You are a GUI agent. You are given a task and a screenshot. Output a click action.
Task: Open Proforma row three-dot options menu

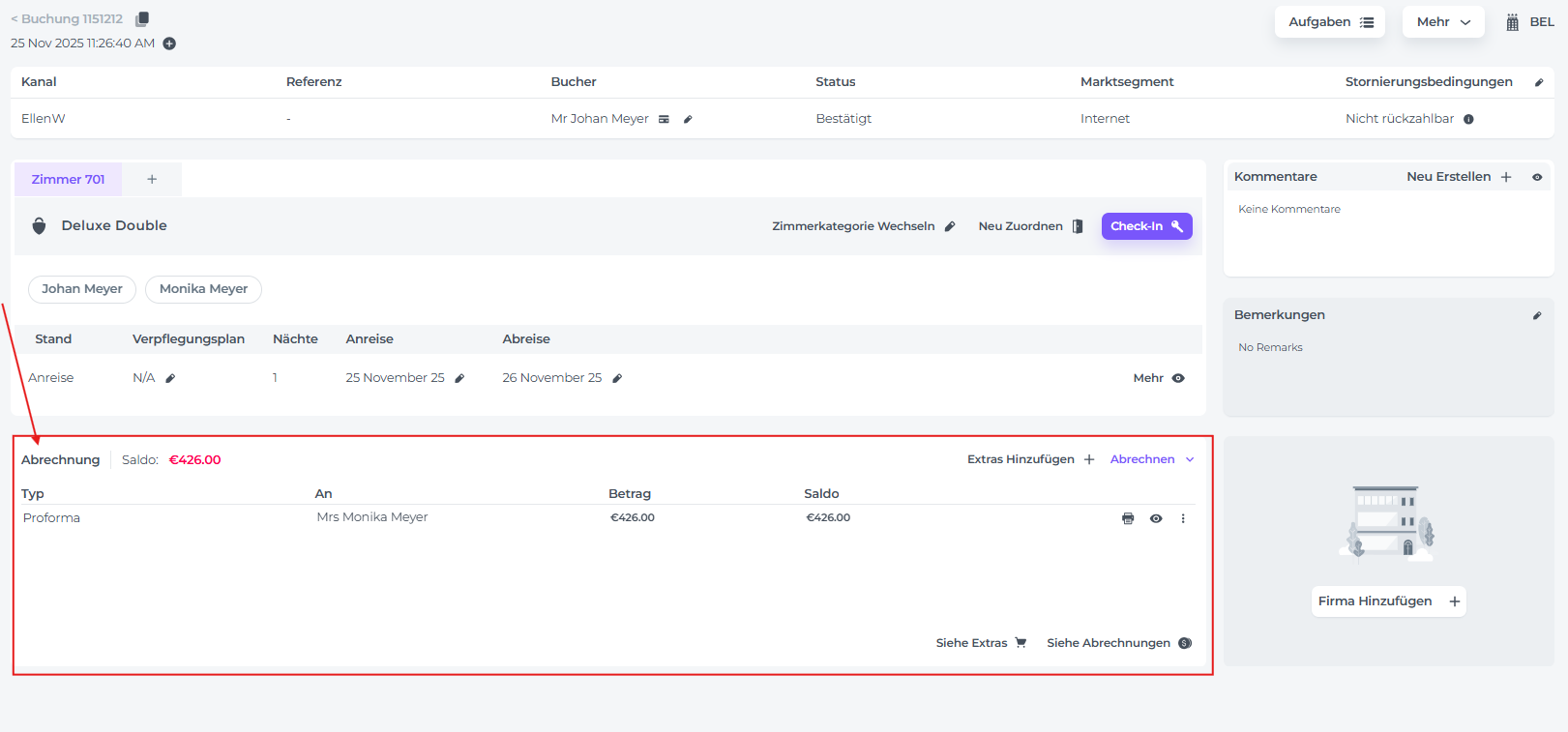[1183, 518]
